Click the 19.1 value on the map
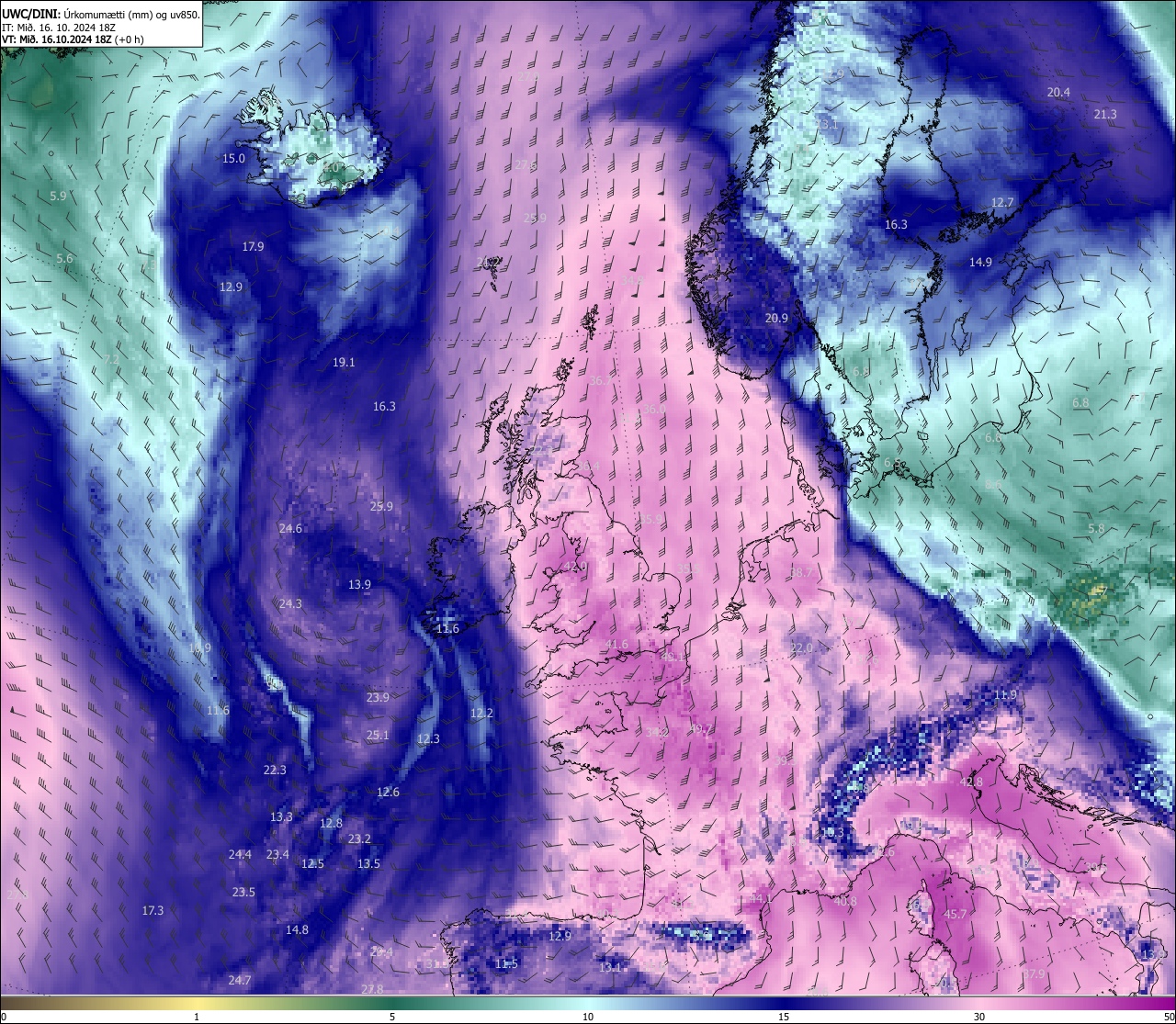The width and height of the screenshot is (1176, 1024). 344,362
